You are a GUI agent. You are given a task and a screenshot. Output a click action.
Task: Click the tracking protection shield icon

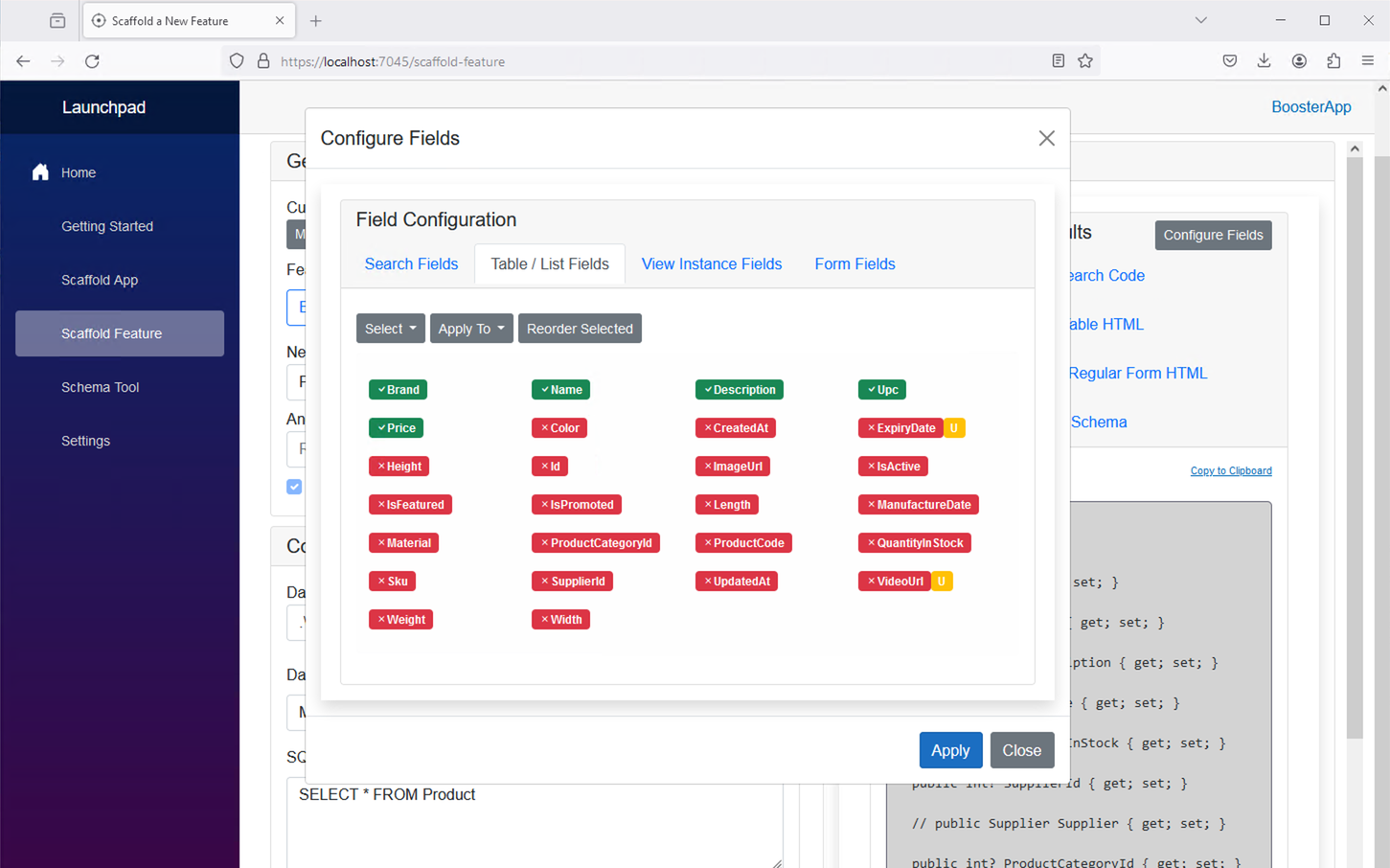[x=237, y=61]
